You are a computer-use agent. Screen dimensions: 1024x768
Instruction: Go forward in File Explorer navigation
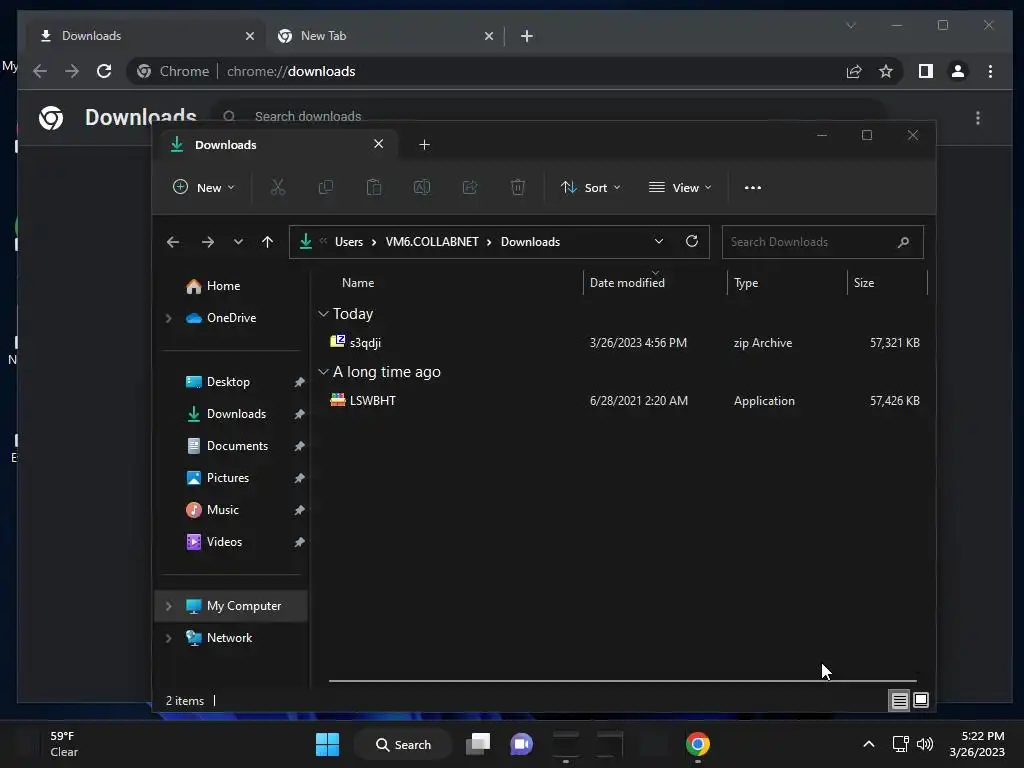coord(208,242)
